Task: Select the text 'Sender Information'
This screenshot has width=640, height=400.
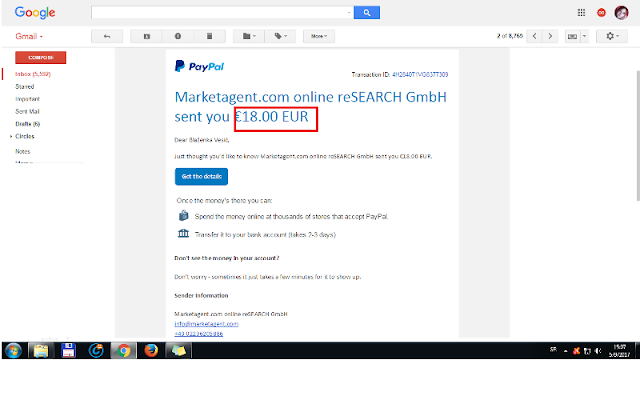Action: (201, 296)
